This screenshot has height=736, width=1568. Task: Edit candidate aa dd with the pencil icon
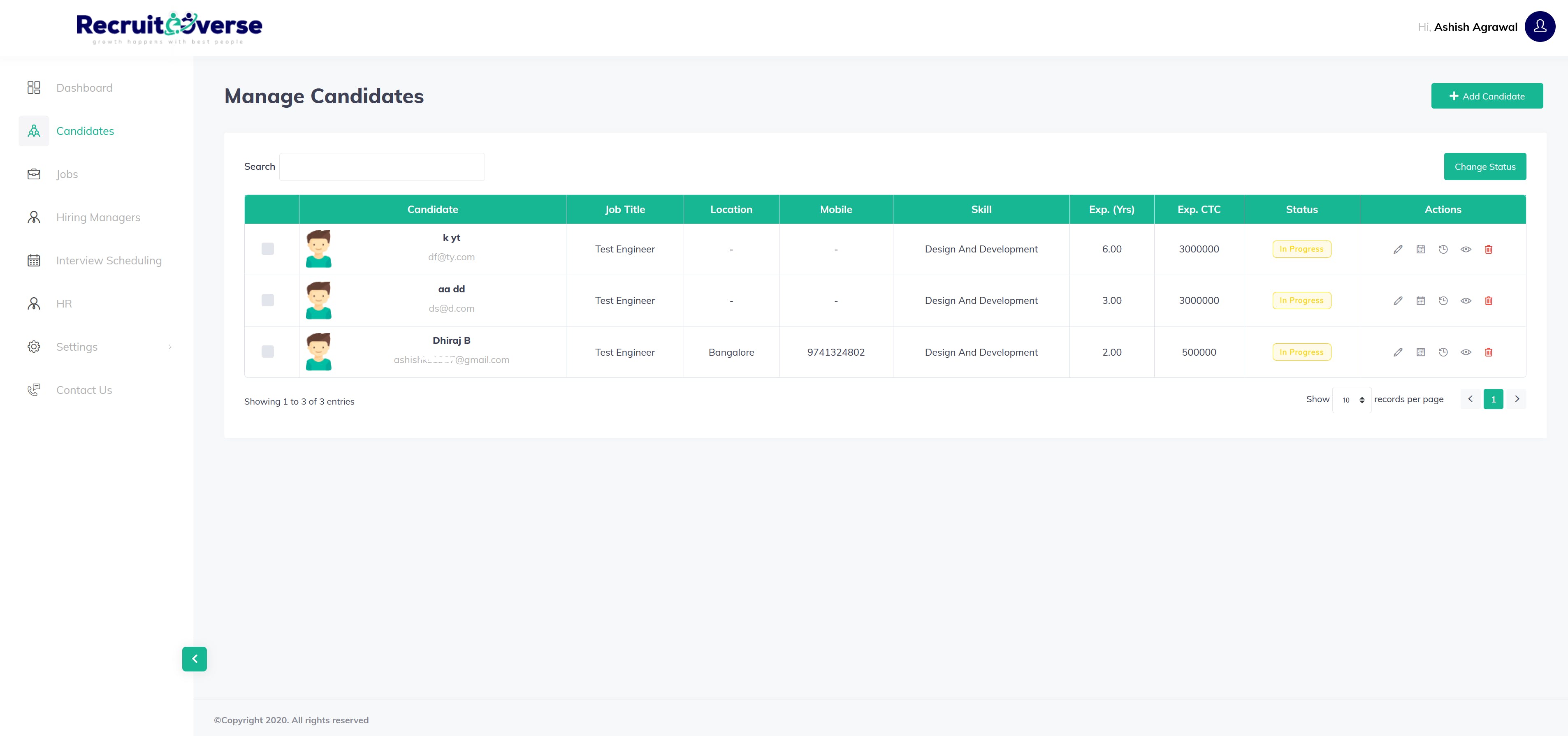coord(1398,301)
